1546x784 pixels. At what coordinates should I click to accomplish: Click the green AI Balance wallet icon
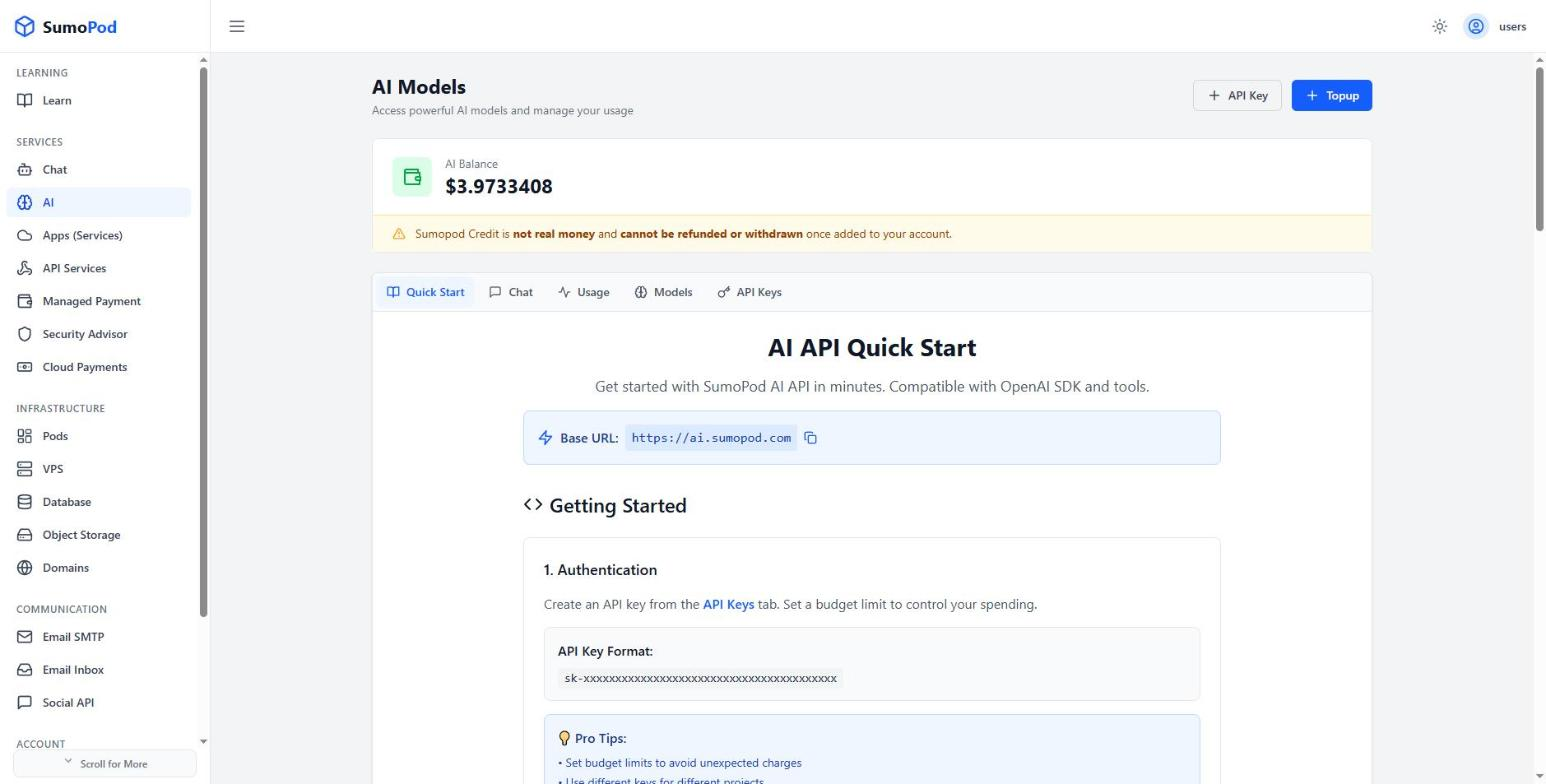click(x=412, y=177)
